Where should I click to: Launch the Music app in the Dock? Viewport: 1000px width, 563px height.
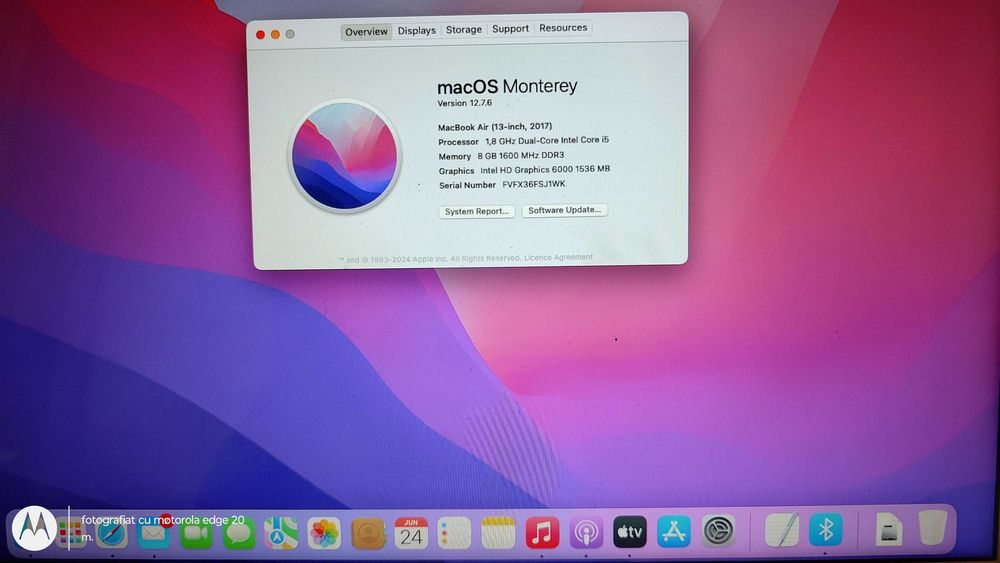tap(542, 533)
